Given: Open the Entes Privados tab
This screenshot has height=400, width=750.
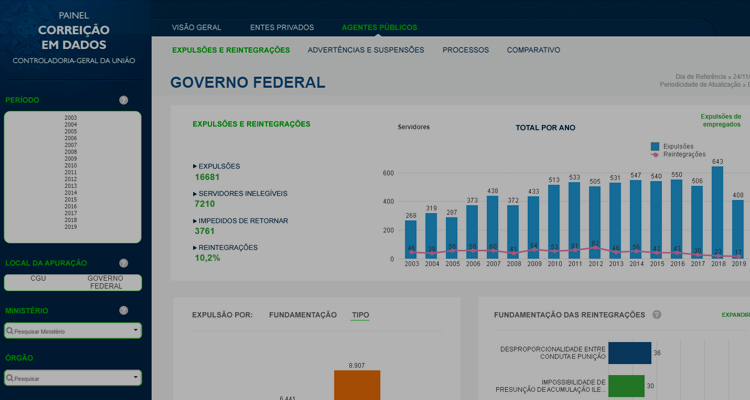Looking at the screenshot, I should tap(281, 27).
